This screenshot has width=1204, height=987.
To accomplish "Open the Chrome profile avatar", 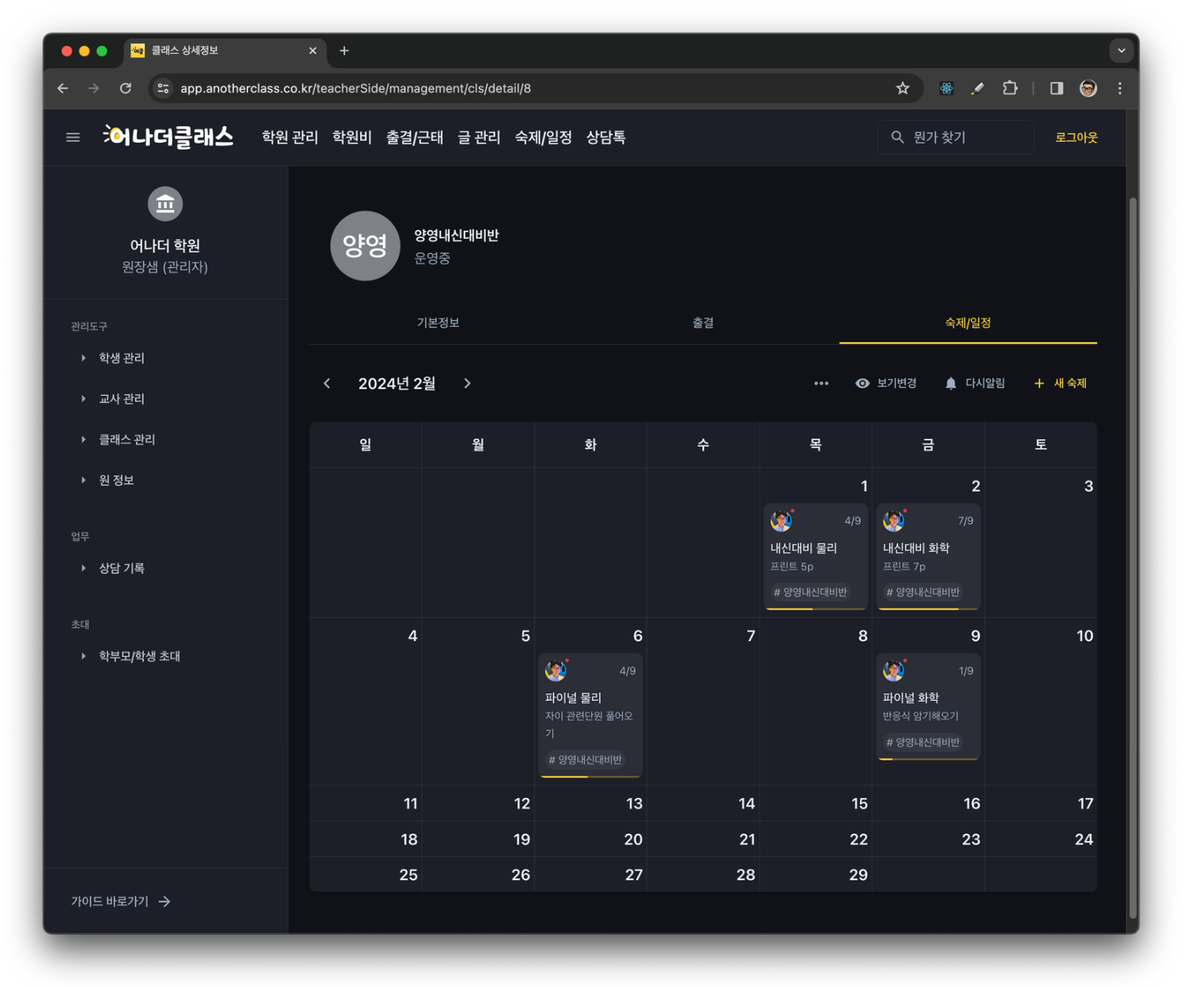I will pos(1088,88).
